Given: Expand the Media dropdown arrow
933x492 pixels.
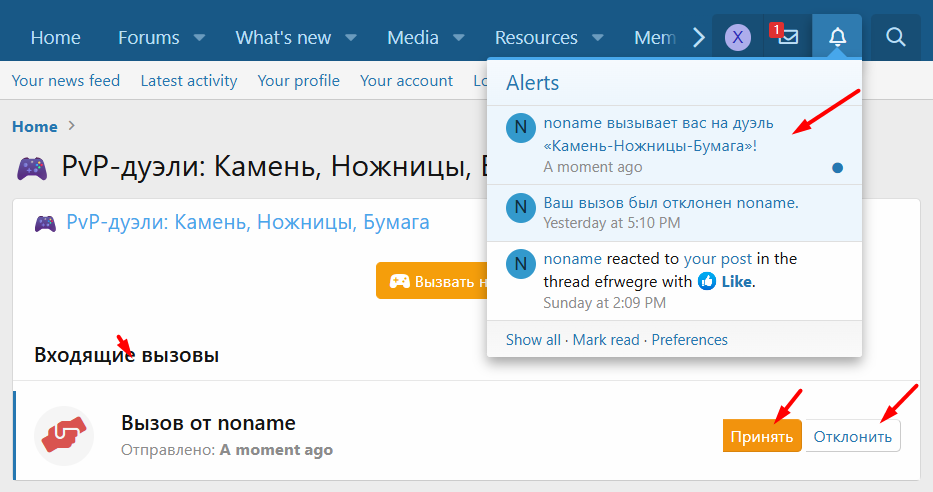Looking at the screenshot, I should pos(459,38).
